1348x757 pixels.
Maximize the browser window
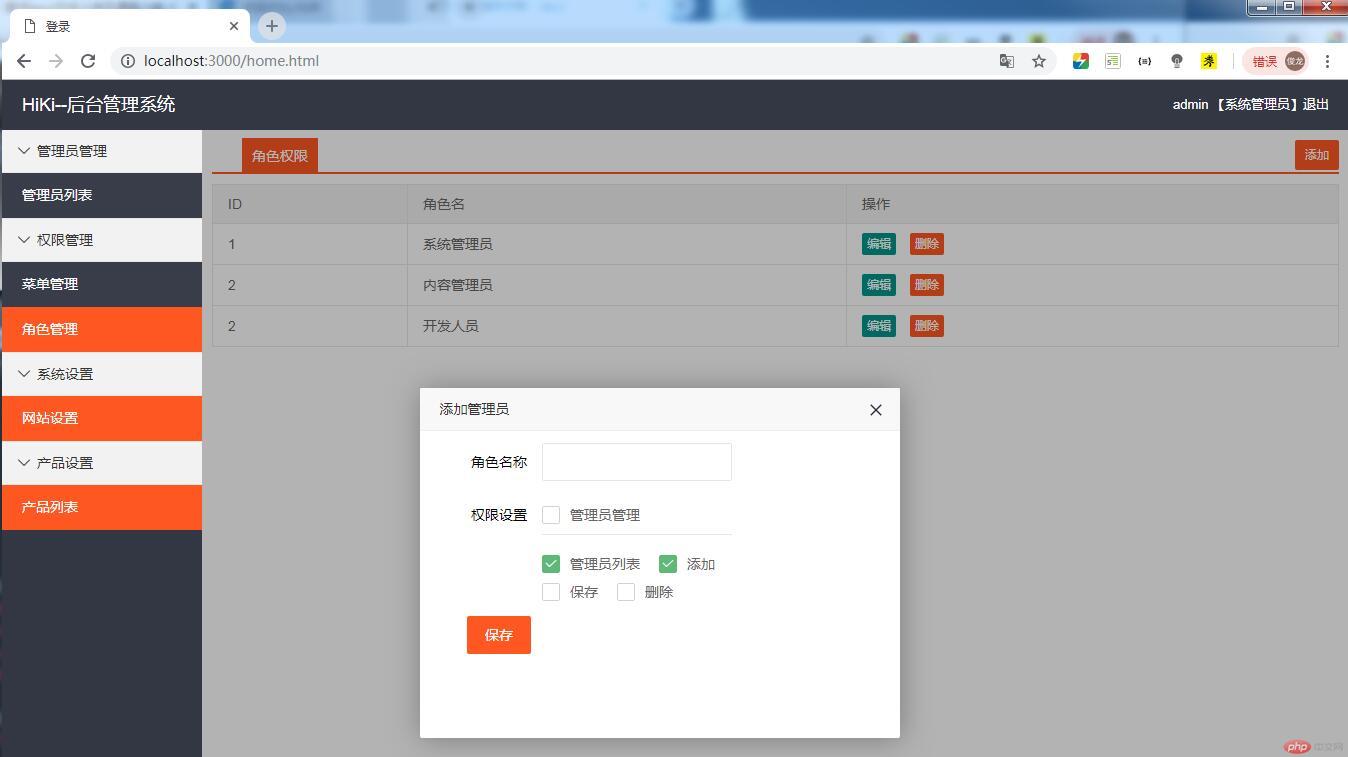tap(1290, 7)
